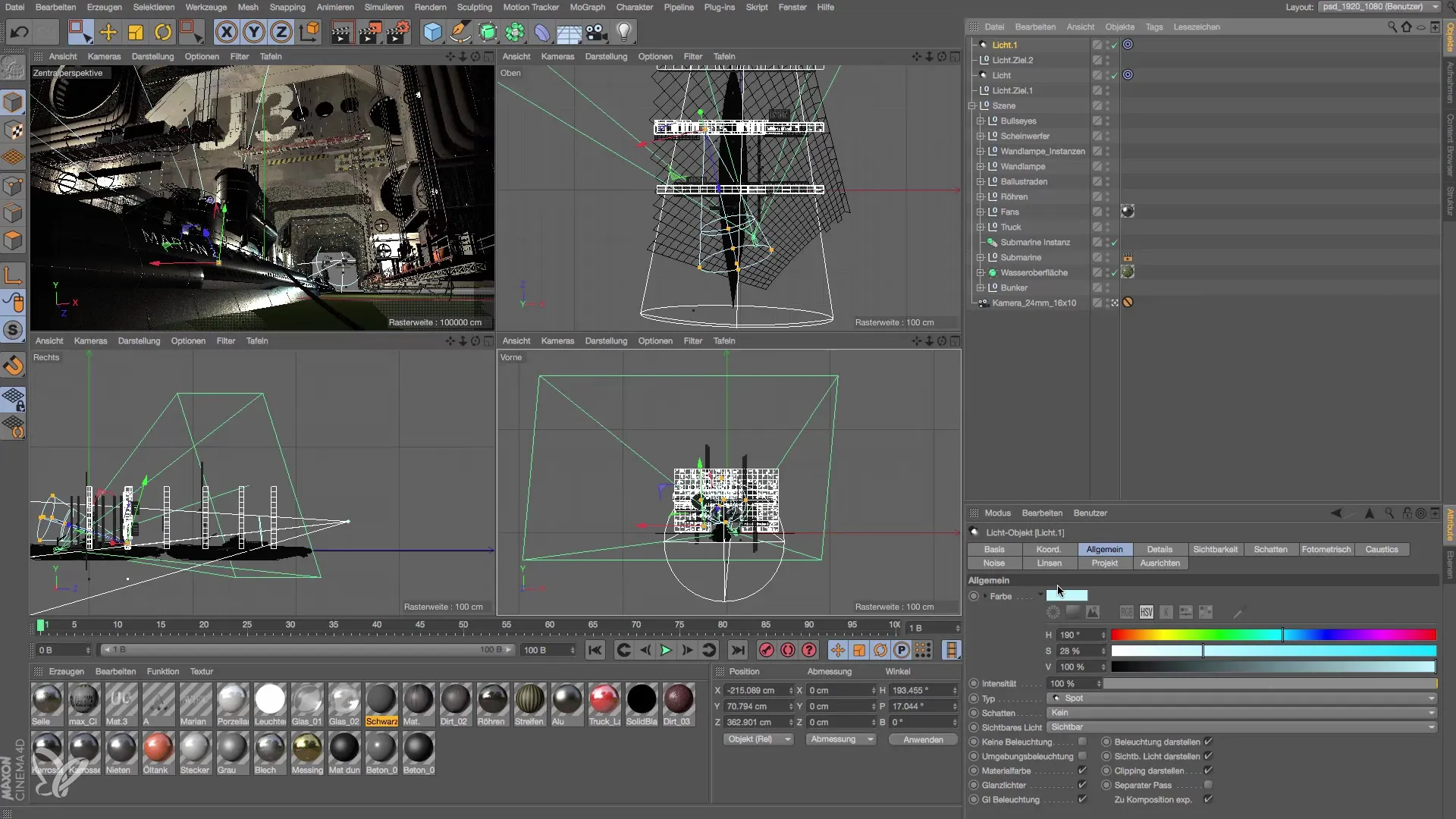The image size is (1456, 819).
Task: Click the color wheel mode icon
Action: coord(1053,612)
